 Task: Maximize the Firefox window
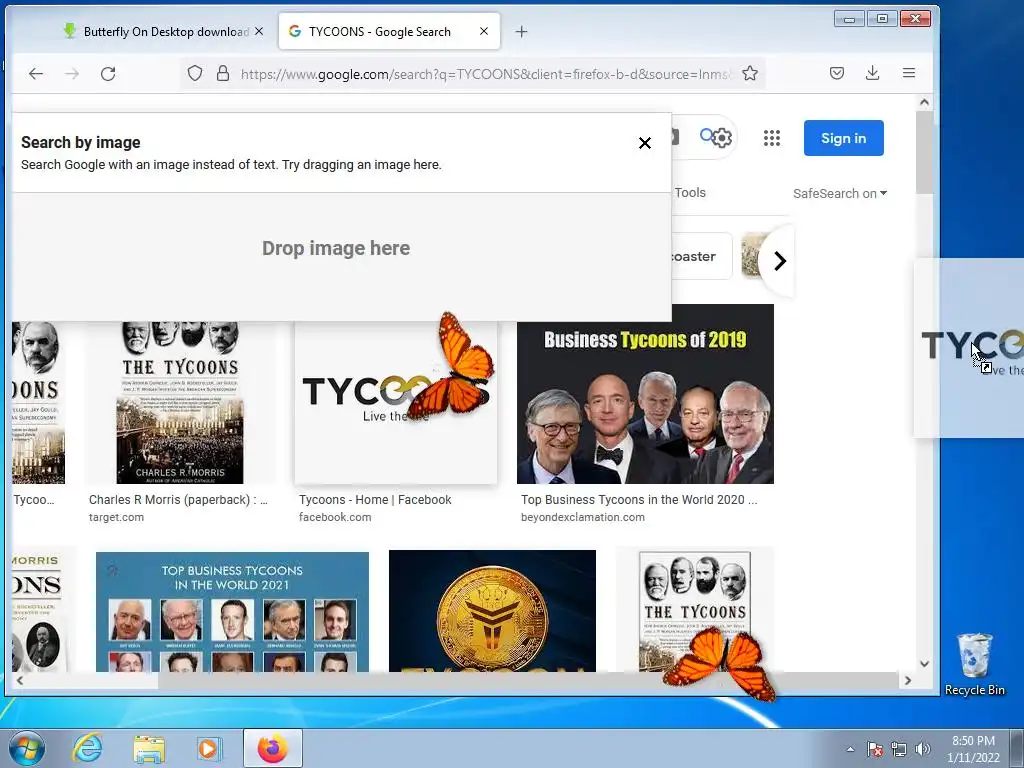(x=882, y=19)
